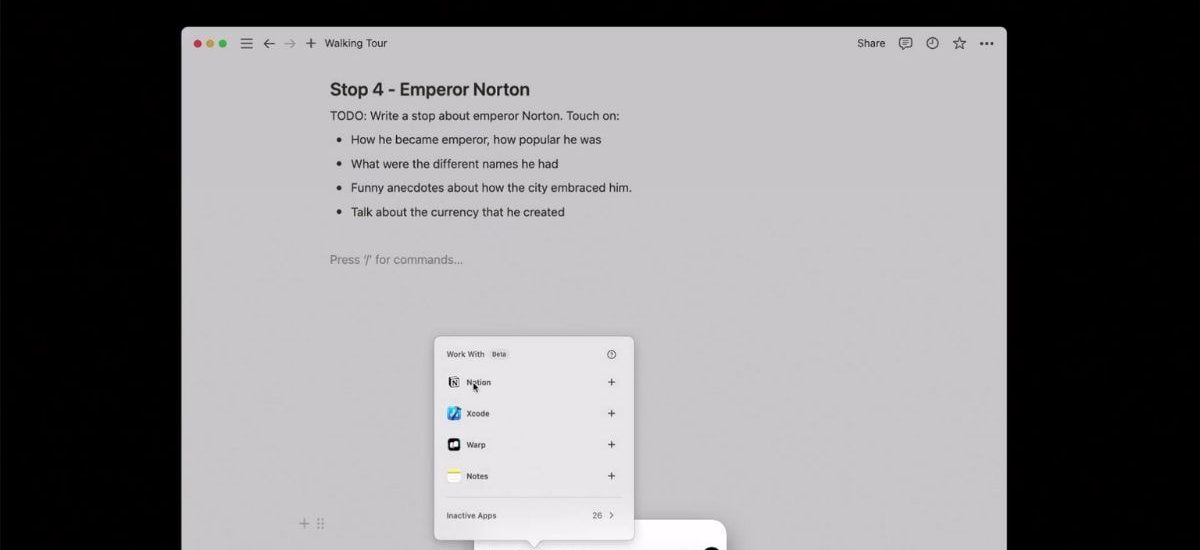Click the Share button
The height and width of the screenshot is (550, 1200).
point(871,43)
